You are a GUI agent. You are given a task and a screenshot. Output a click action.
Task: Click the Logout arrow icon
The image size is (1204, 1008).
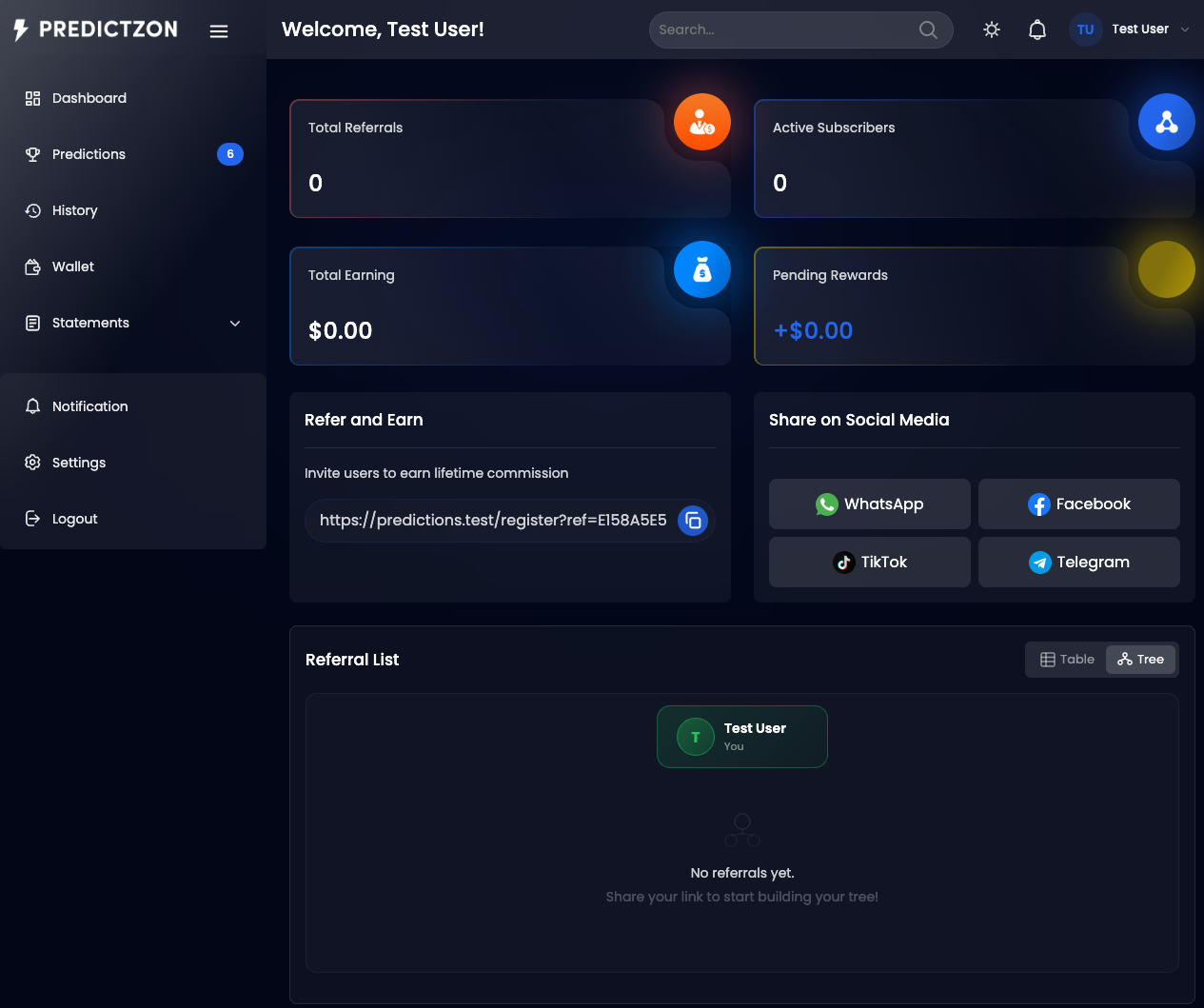coord(32,519)
